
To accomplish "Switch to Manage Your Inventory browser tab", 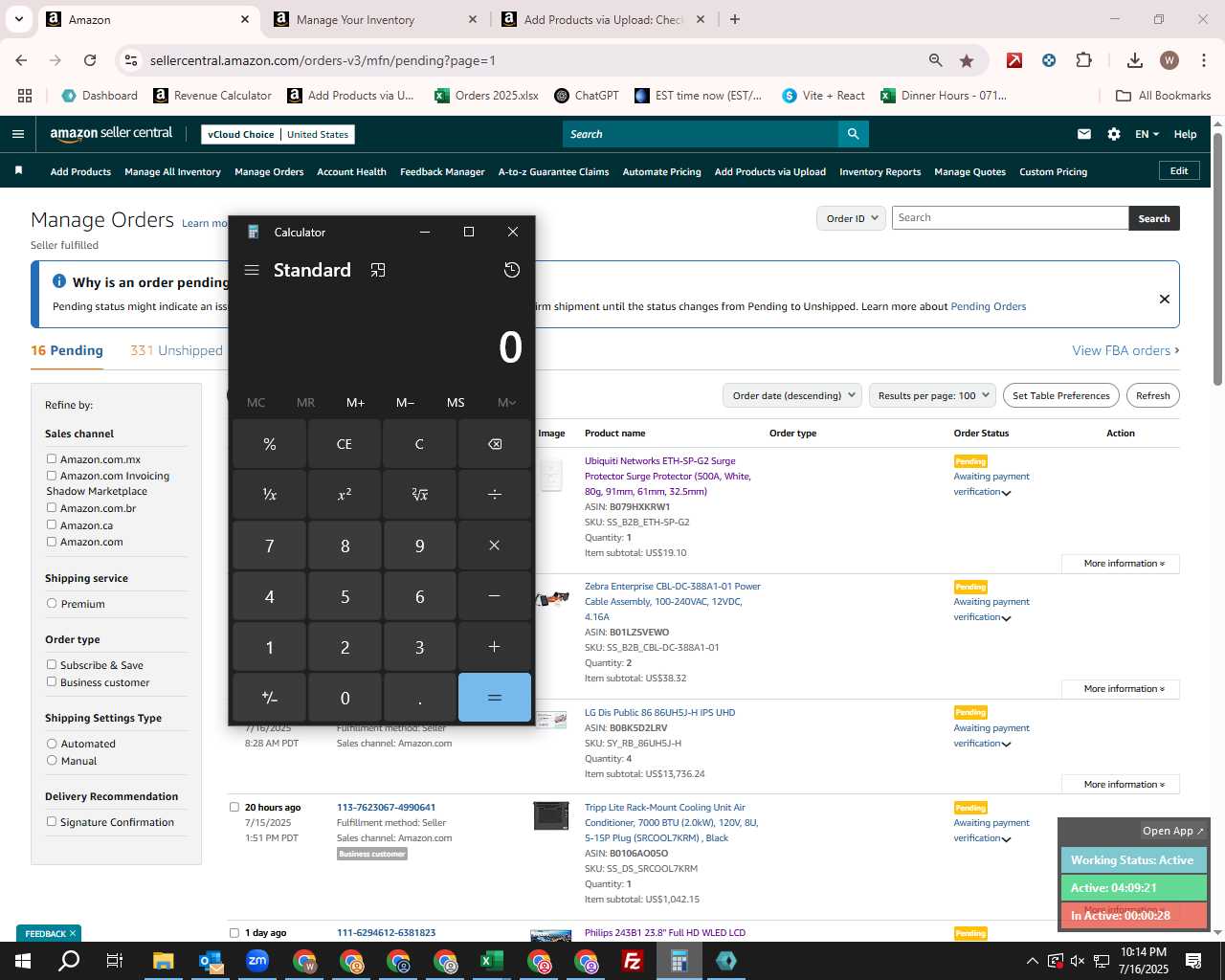I will tap(375, 19).
